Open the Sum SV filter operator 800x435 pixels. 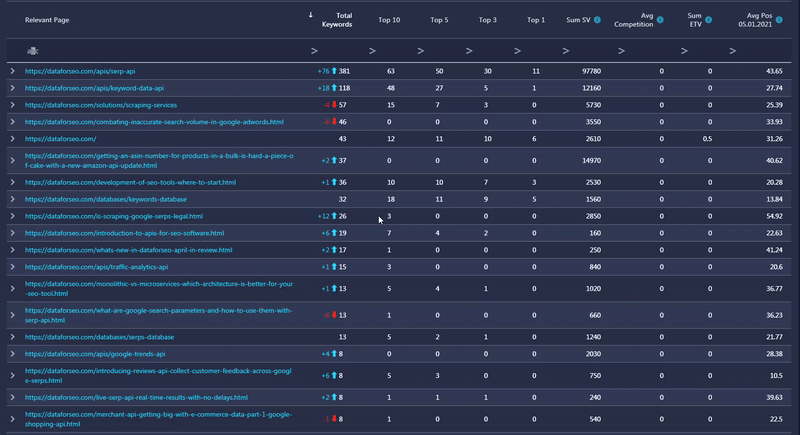tap(566, 50)
